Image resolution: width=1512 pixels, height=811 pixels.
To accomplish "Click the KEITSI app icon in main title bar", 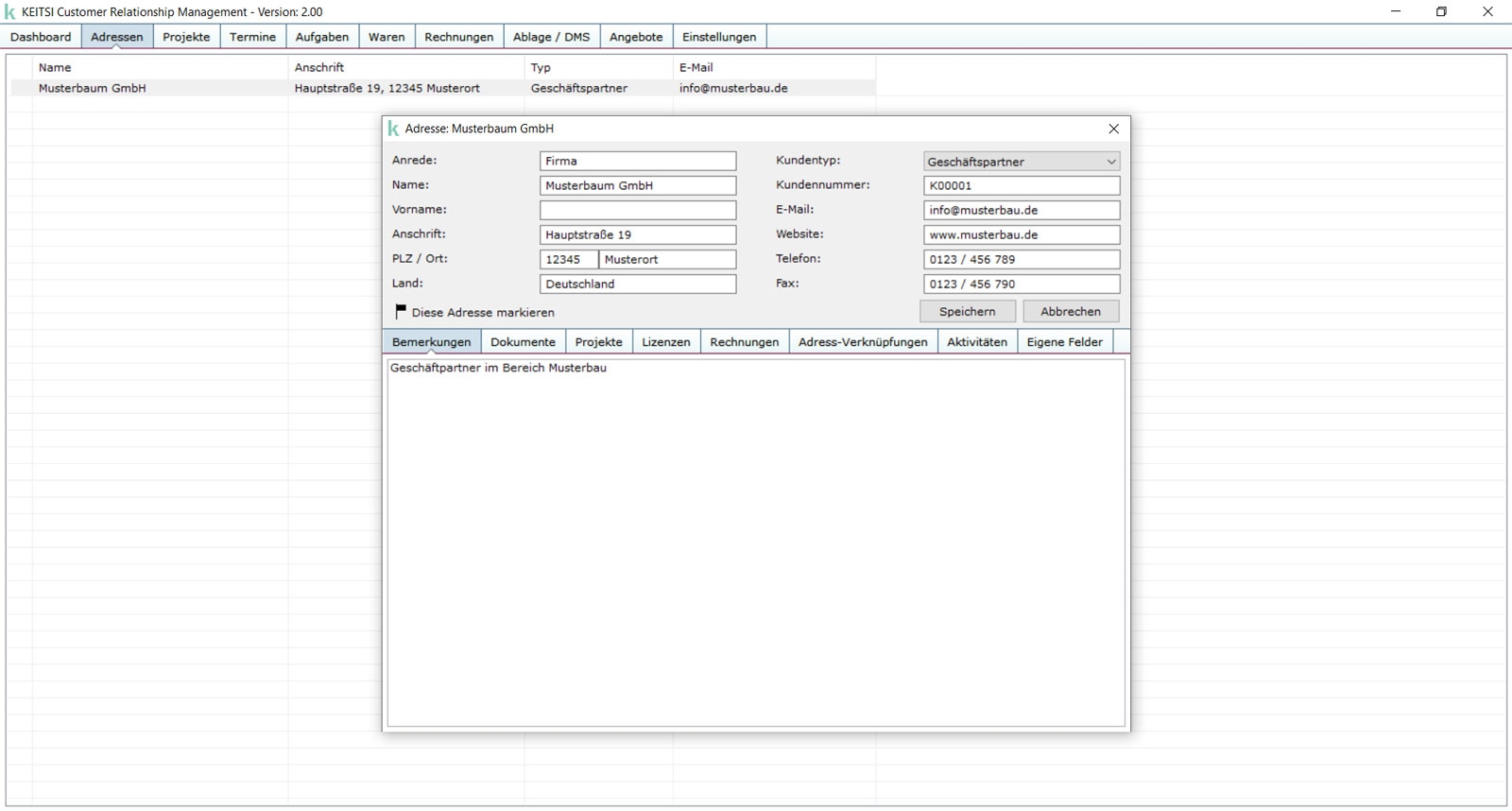I will click(x=10, y=12).
